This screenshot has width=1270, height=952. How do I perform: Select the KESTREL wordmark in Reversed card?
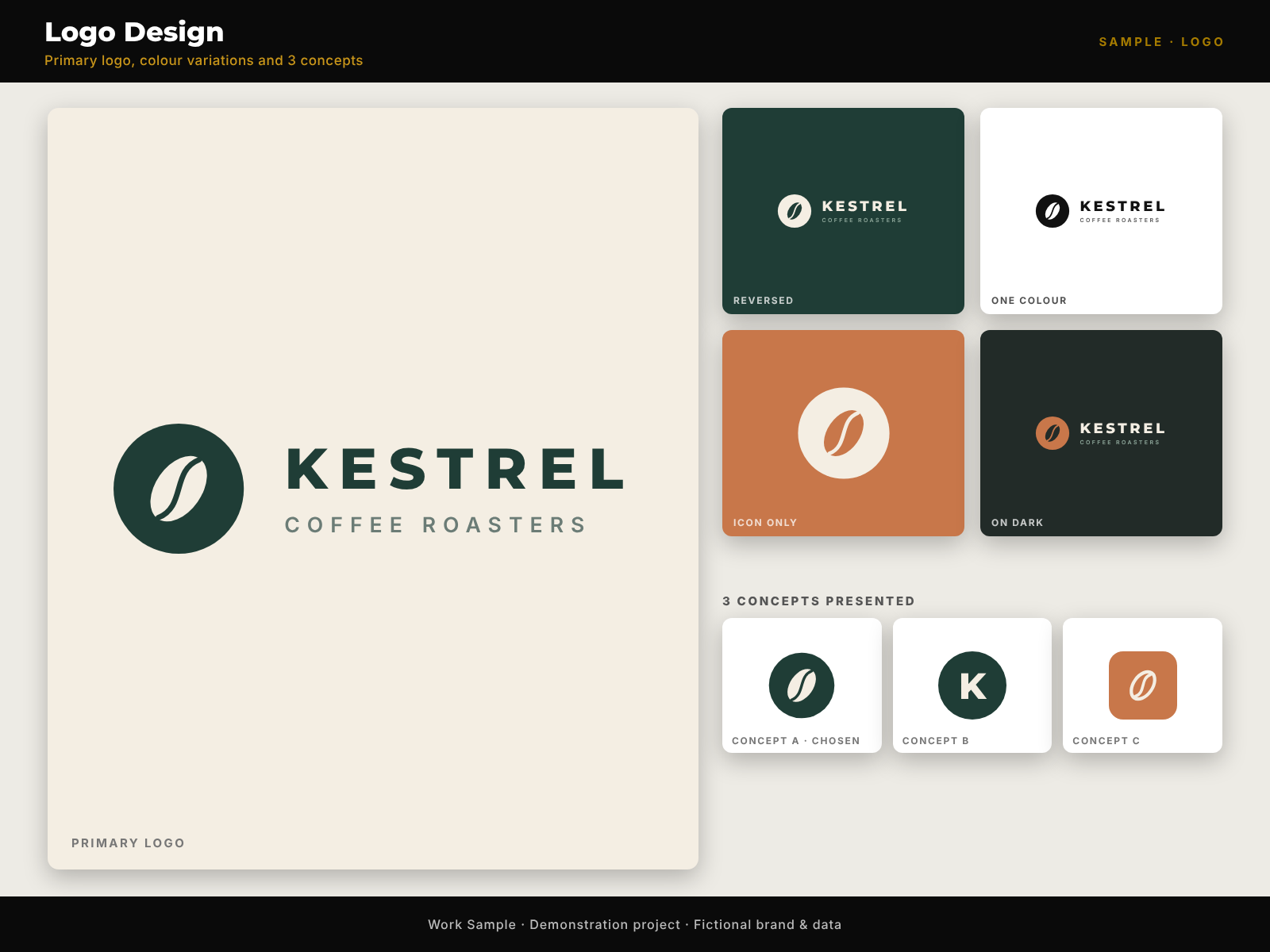tap(864, 206)
